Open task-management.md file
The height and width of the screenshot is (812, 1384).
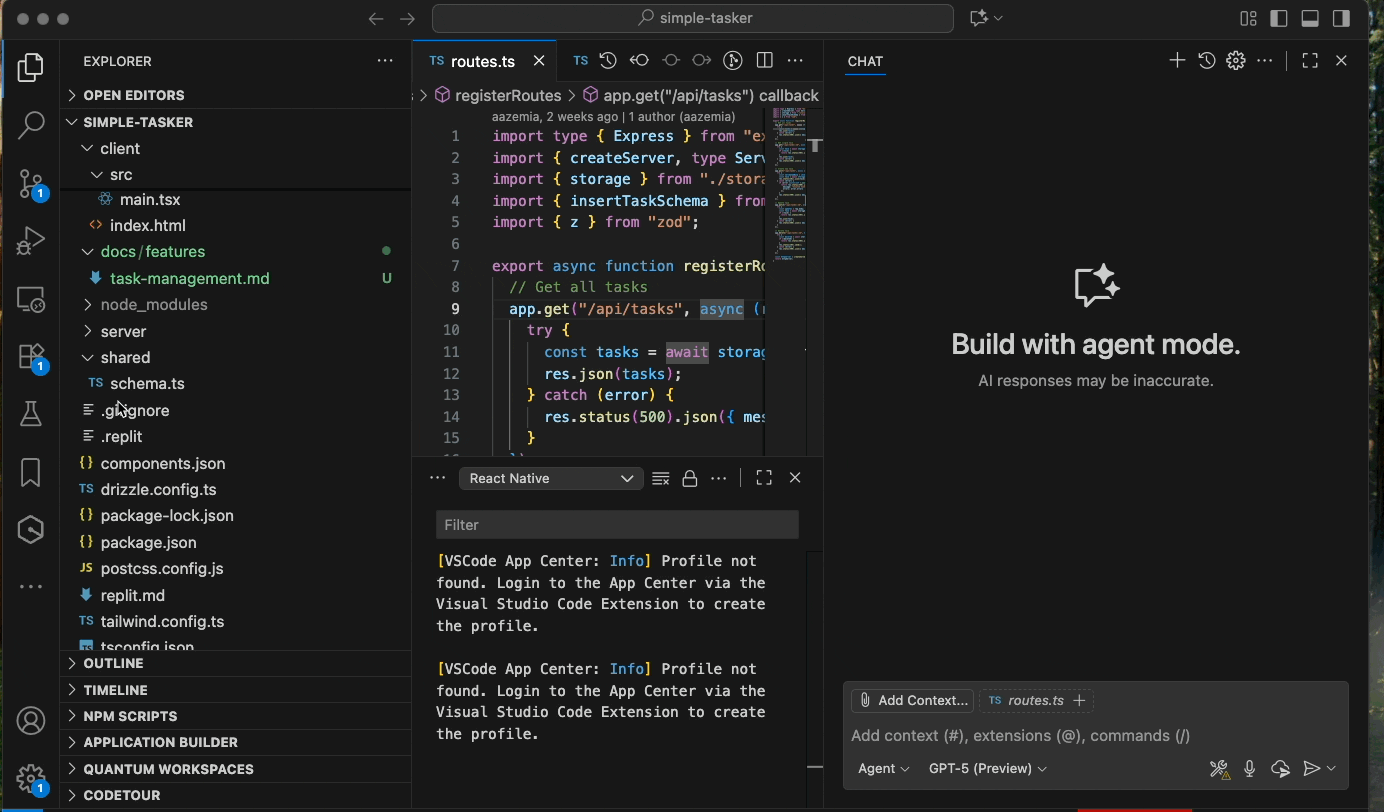click(x=189, y=279)
